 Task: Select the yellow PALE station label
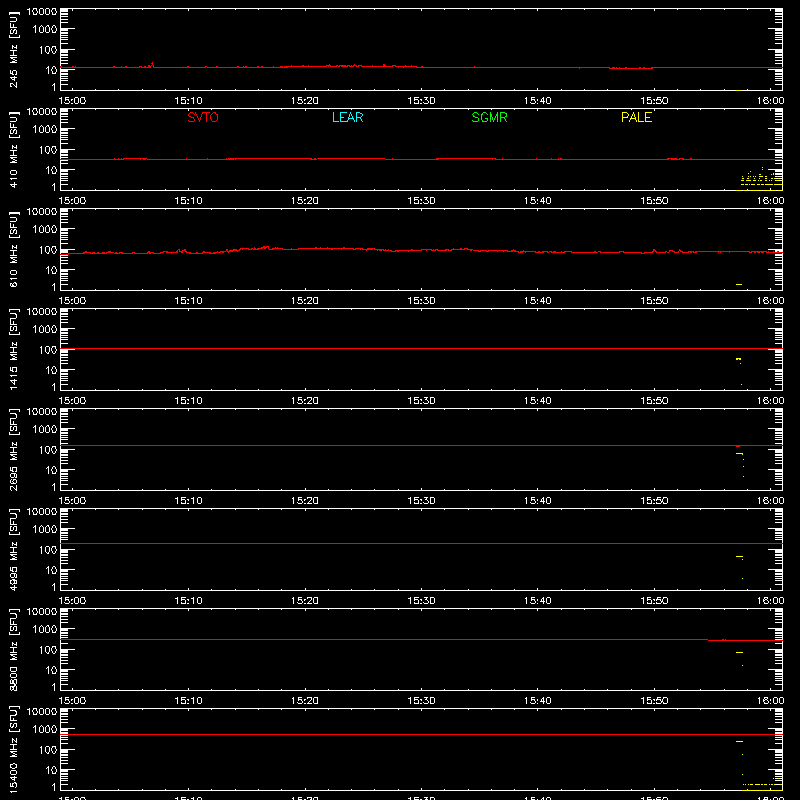(636, 117)
